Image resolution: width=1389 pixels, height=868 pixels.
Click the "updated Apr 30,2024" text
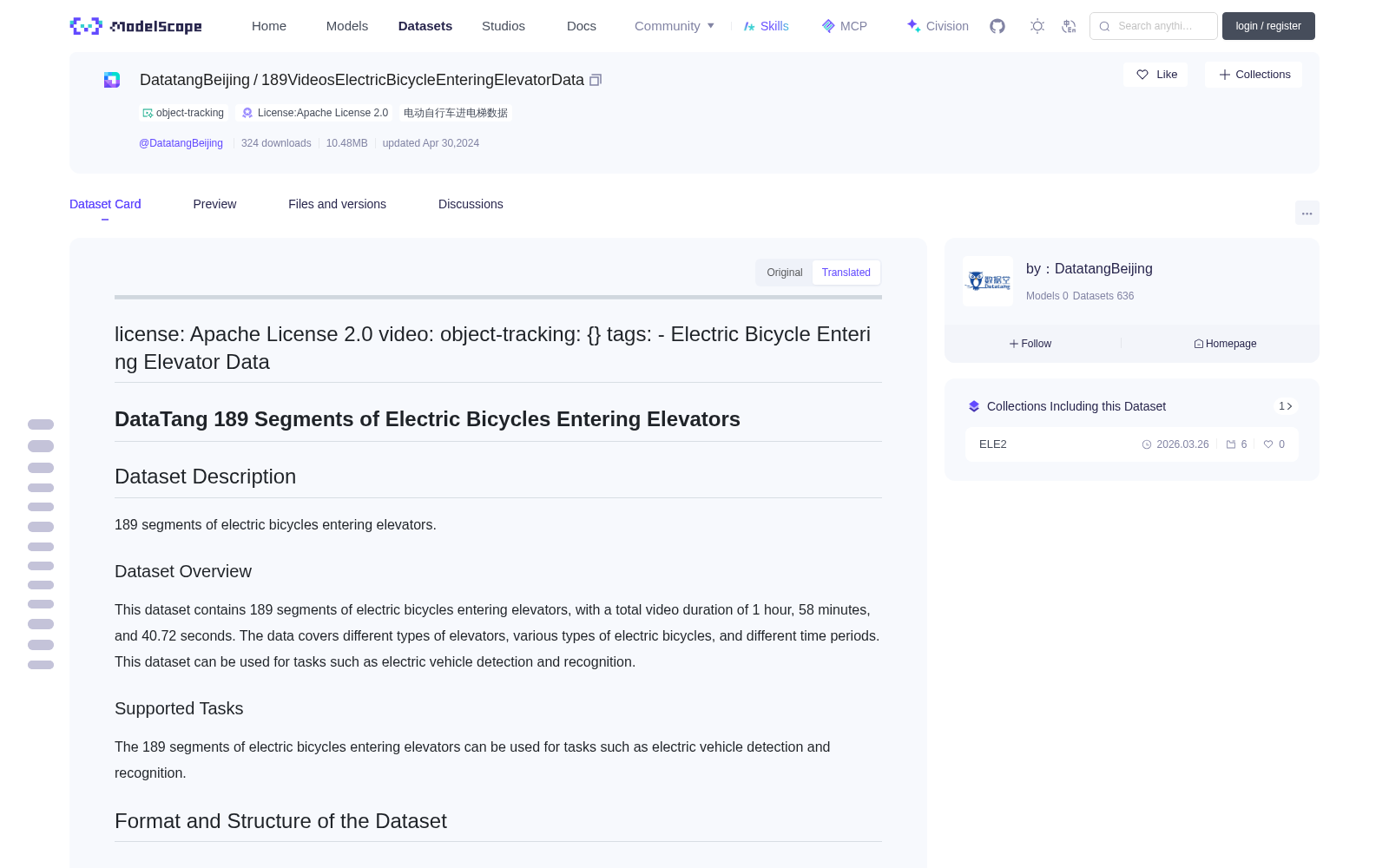(431, 143)
